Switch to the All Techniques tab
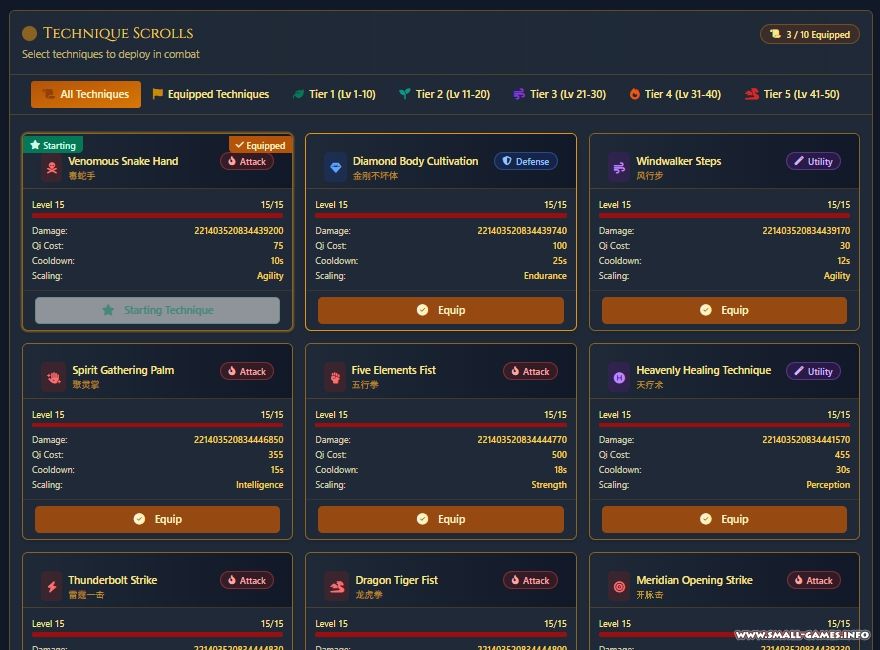This screenshot has height=650, width=880. [86, 94]
